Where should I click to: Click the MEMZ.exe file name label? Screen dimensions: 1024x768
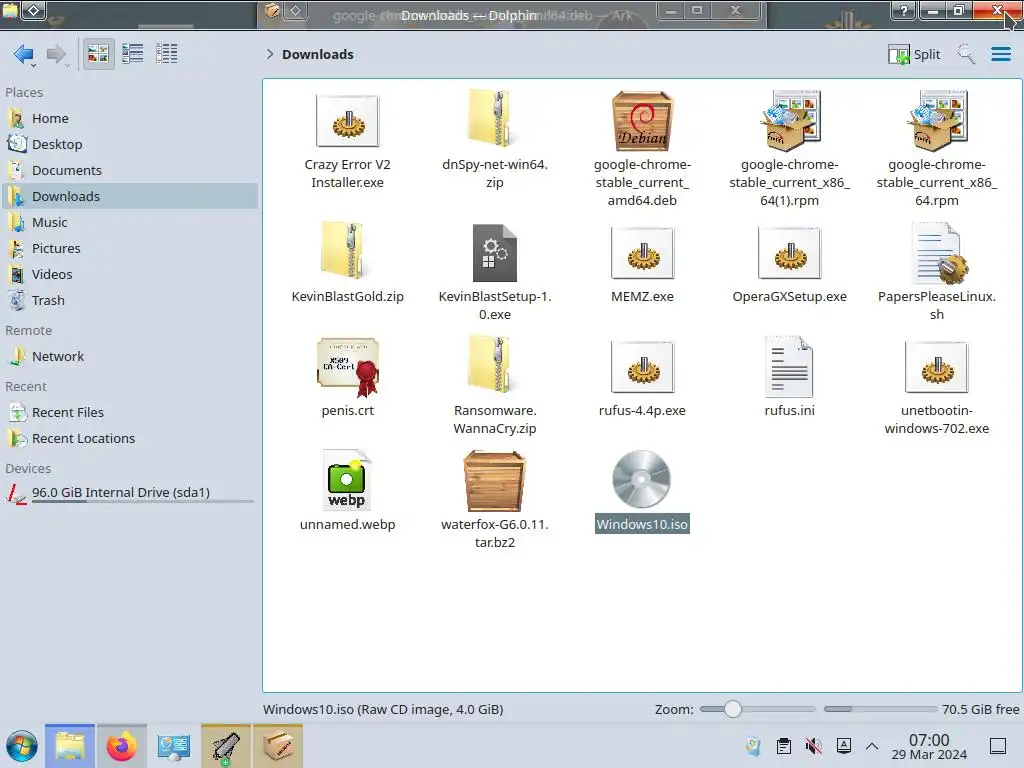tap(642, 296)
